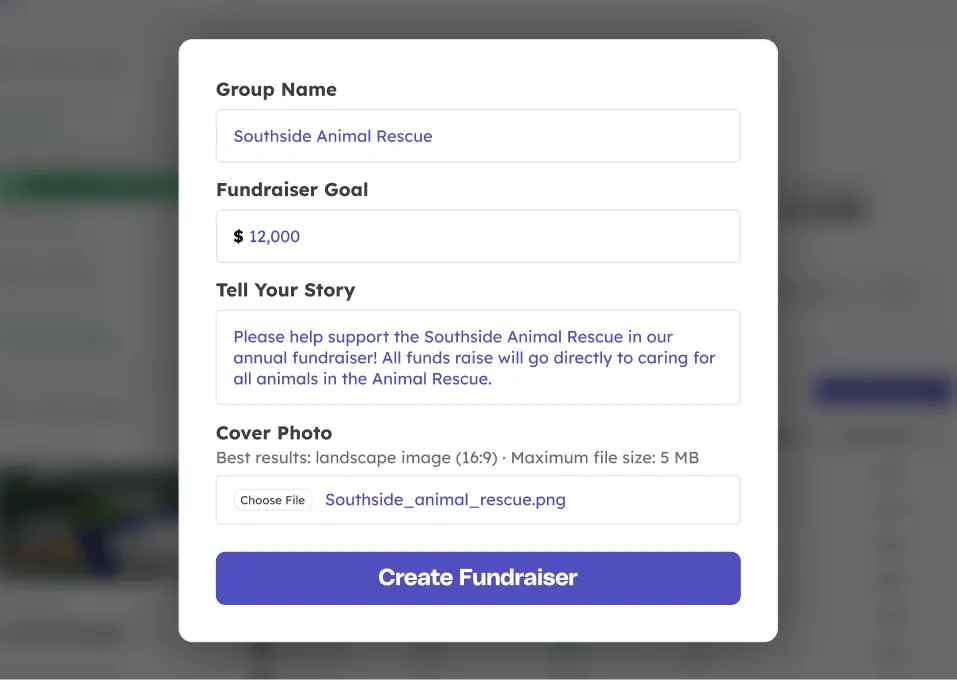Click the Cover Photo heading
Screen dimensions: 957x680
274,433
